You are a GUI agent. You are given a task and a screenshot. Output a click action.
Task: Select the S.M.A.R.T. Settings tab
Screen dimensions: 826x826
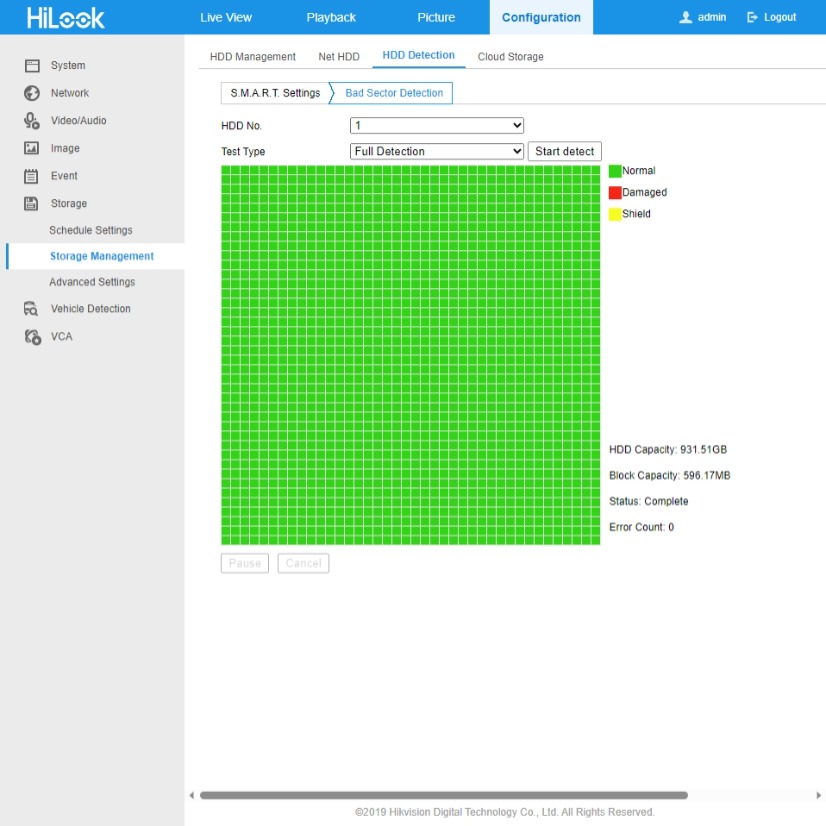pyautogui.click(x=275, y=93)
